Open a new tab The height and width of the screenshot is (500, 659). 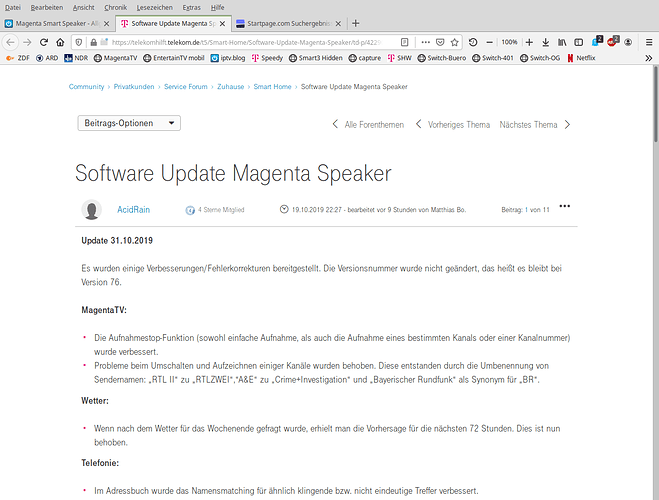(x=356, y=23)
